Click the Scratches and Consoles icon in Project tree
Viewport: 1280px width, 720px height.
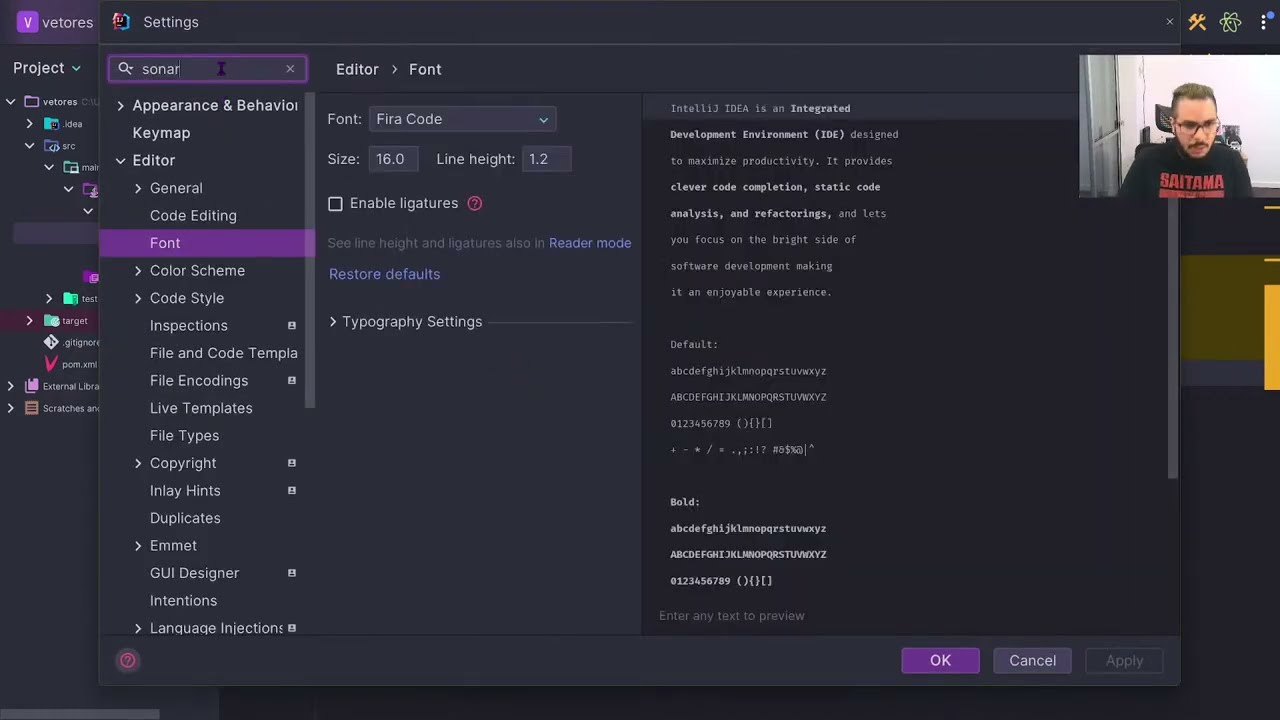point(32,408)
